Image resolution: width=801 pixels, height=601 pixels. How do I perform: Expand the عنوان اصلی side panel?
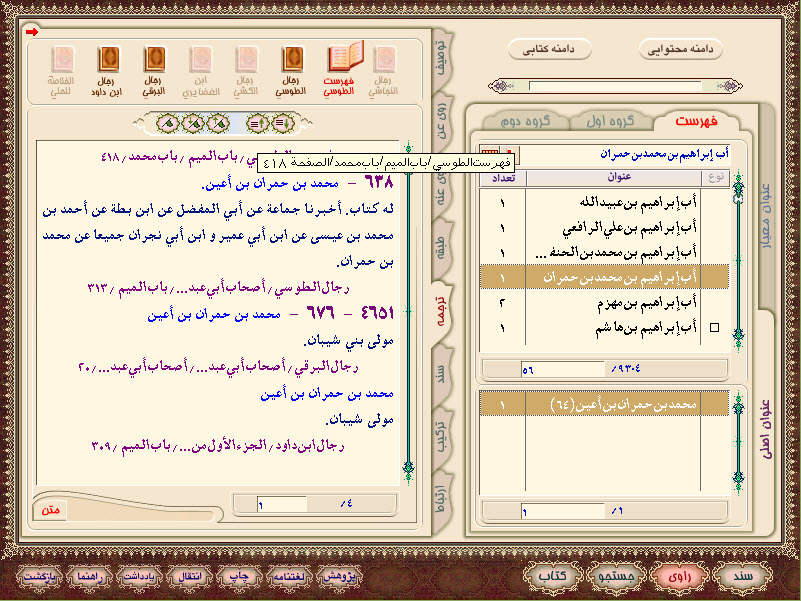[x=766, y=429]
